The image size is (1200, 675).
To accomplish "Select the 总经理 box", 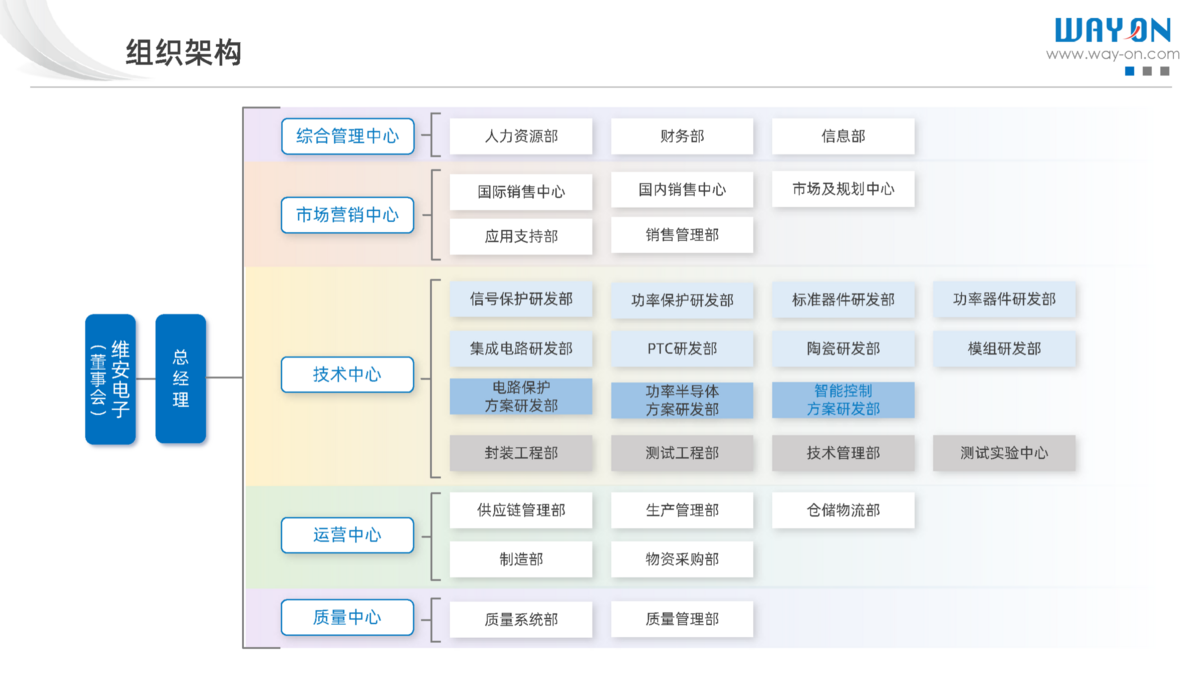I will [181, 379].
